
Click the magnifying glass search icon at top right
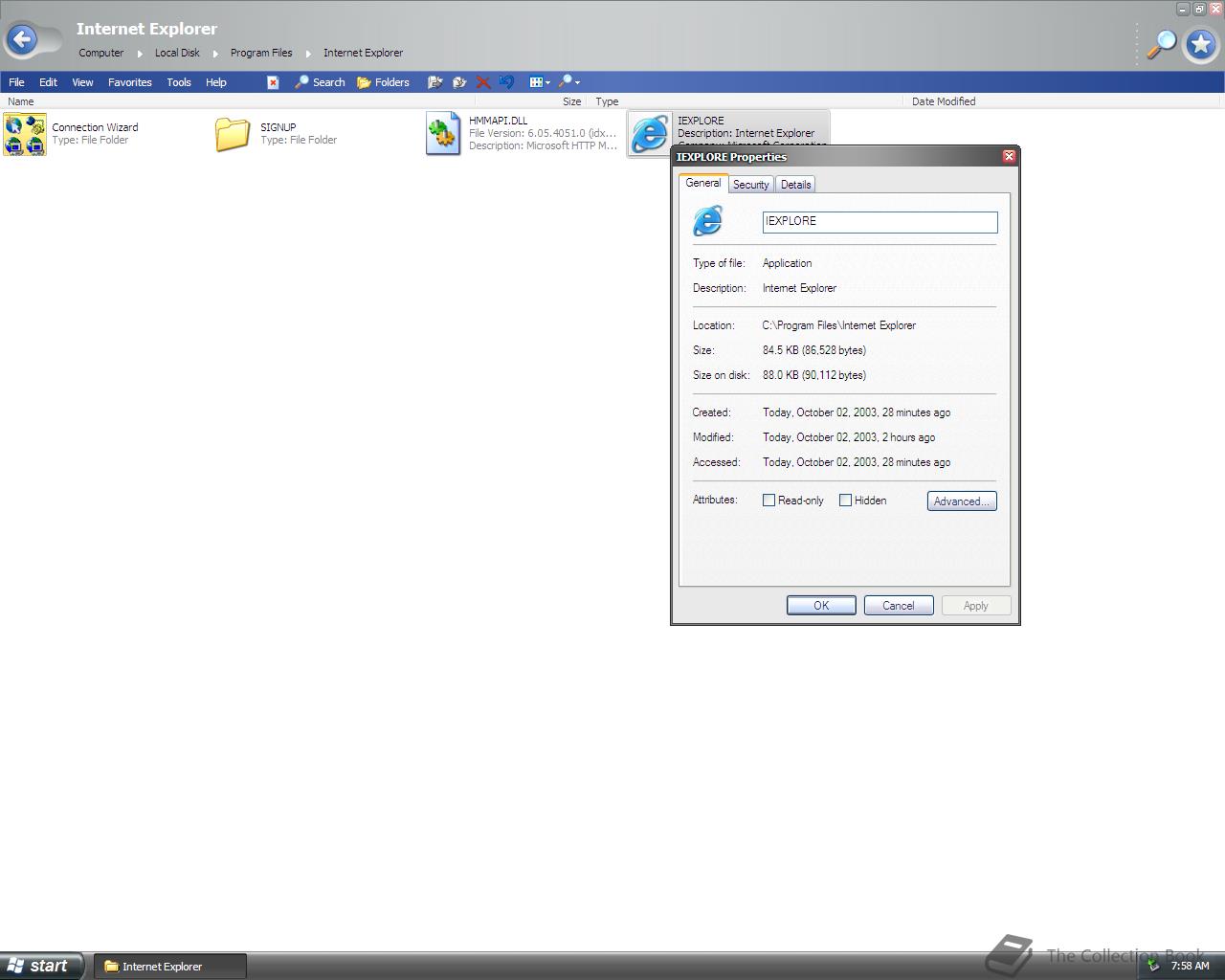click(x=1162, y=44)
